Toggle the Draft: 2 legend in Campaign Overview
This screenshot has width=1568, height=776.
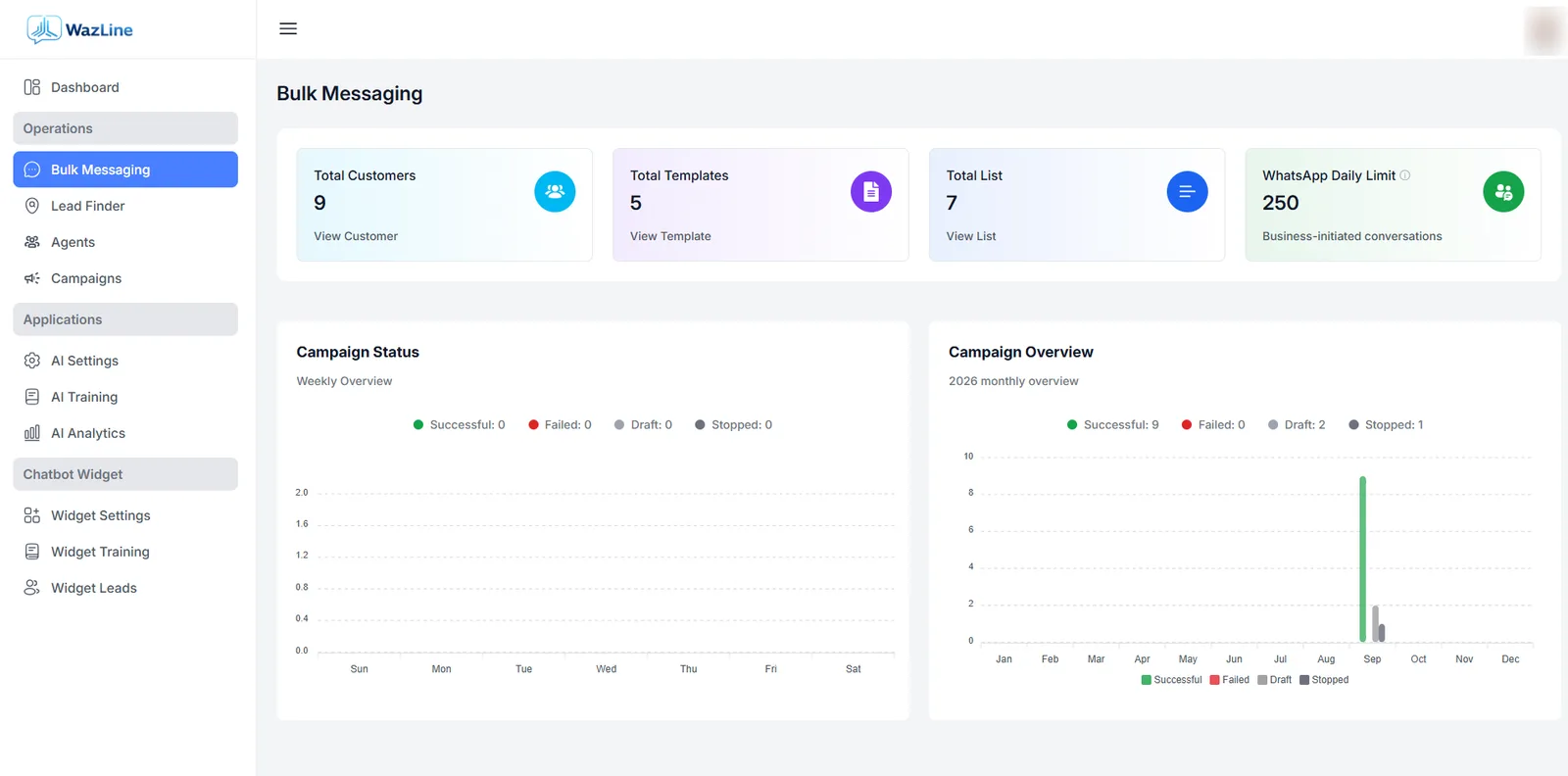(1297, 425)
